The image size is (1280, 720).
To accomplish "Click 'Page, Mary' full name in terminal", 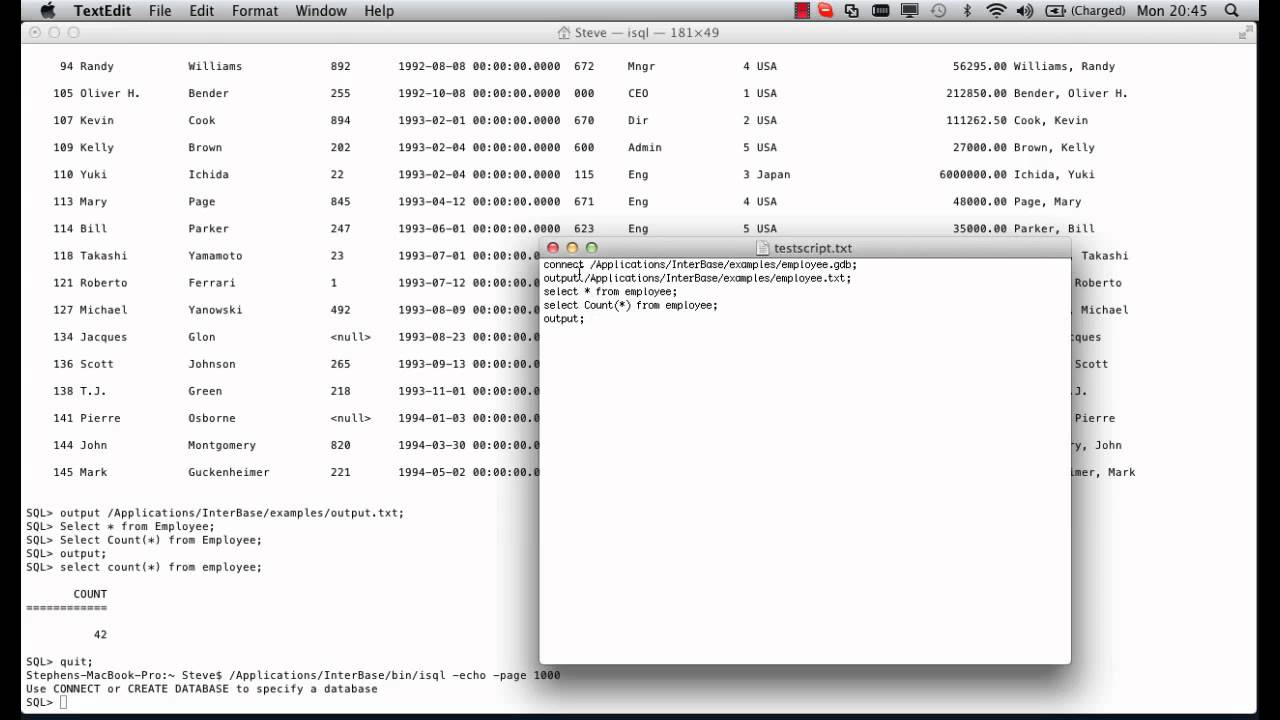I will [x=1047, y=202].
